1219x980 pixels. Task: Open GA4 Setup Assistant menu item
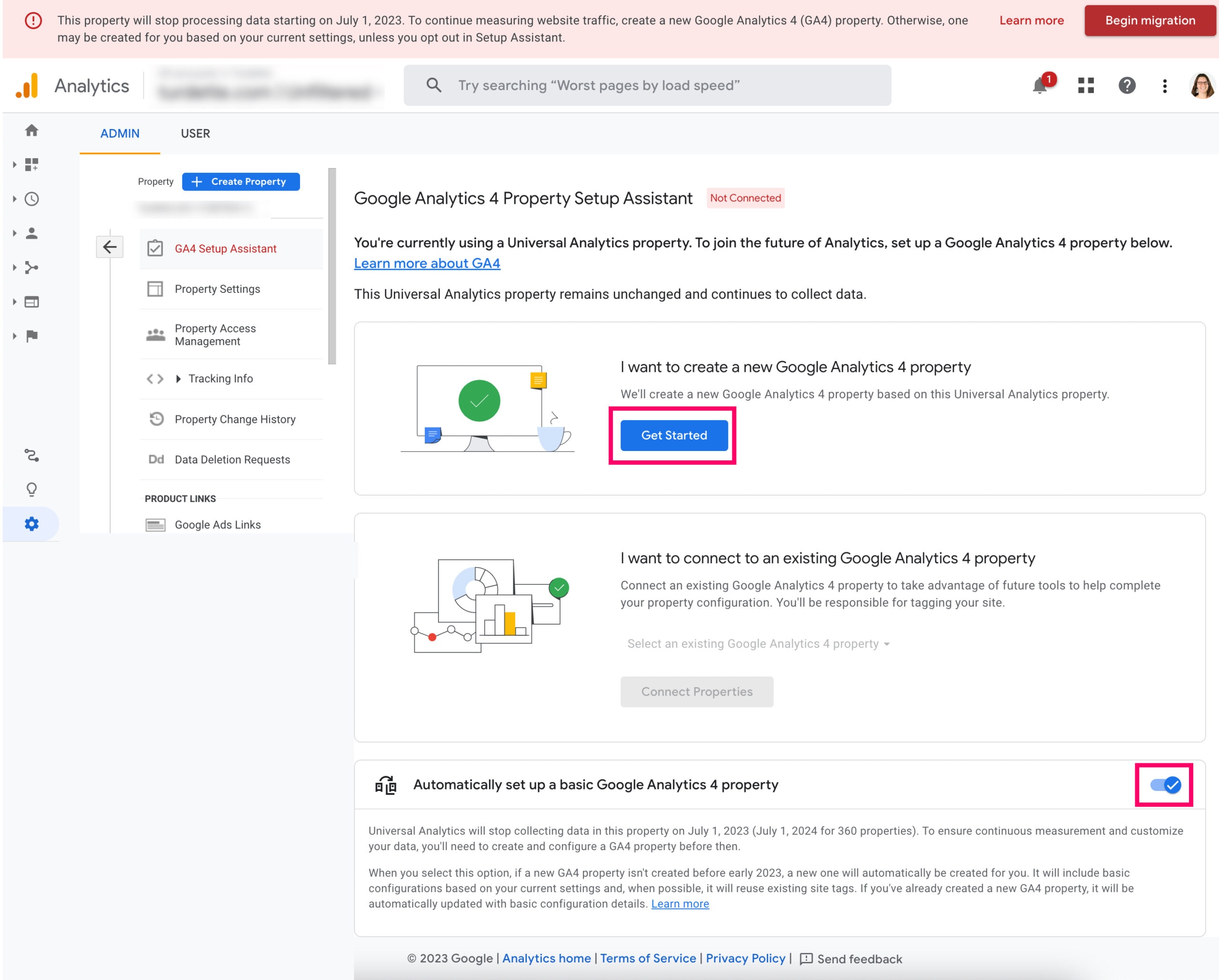pos(231,249)
